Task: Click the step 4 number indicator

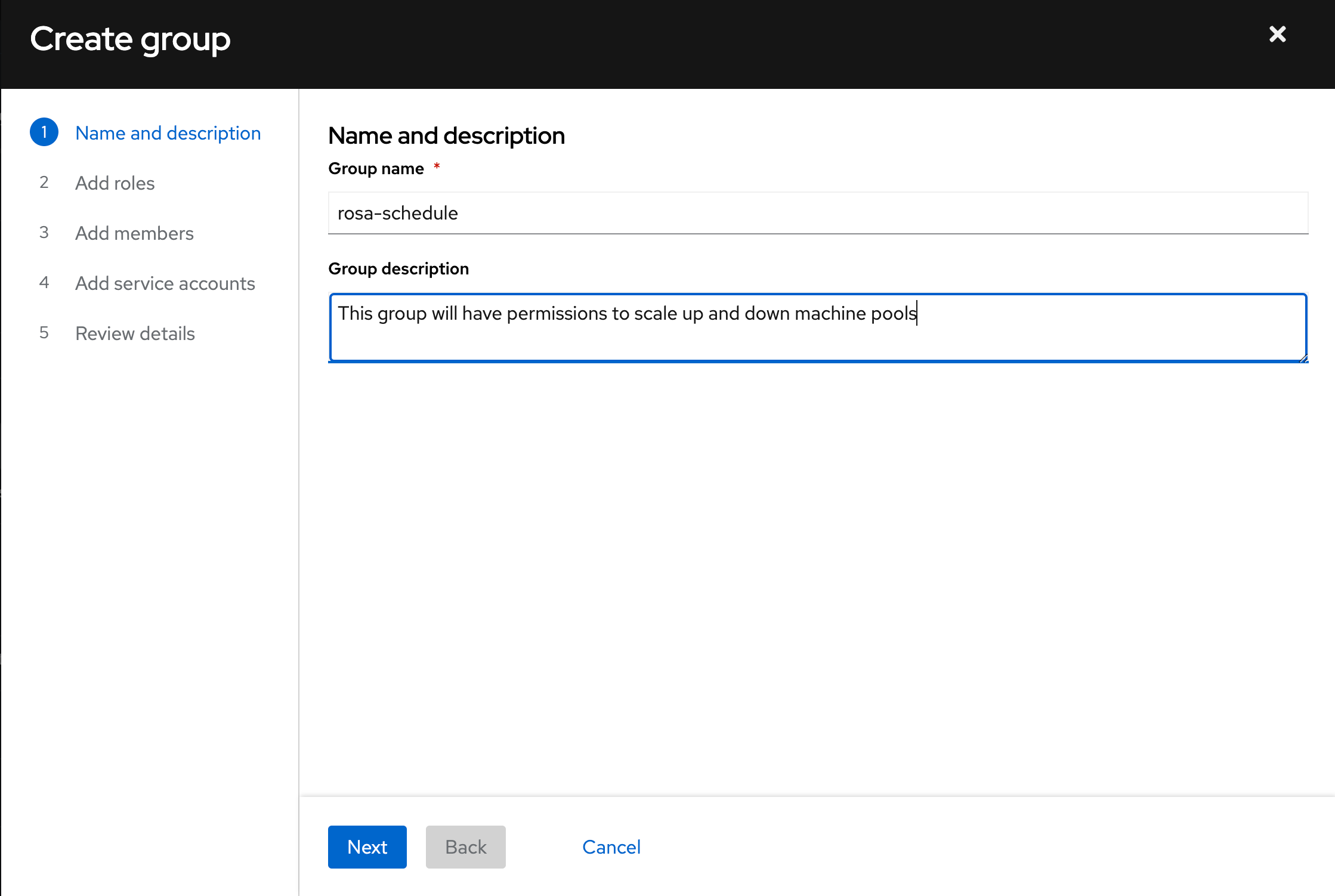Action: tap(44, 283)
